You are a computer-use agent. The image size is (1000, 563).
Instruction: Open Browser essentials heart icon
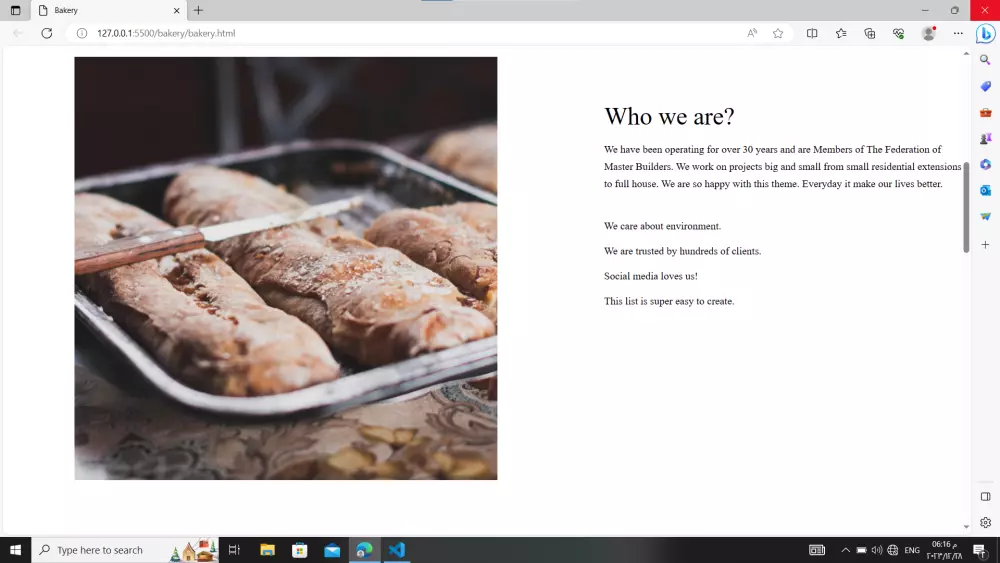(x=899, y=33)
